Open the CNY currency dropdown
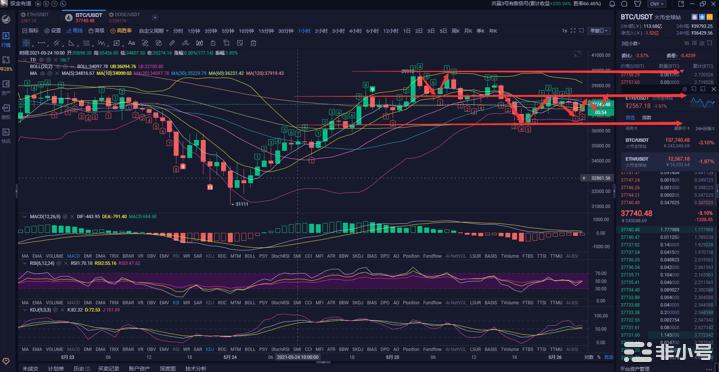719x372 pixels. tap(657, 4)
